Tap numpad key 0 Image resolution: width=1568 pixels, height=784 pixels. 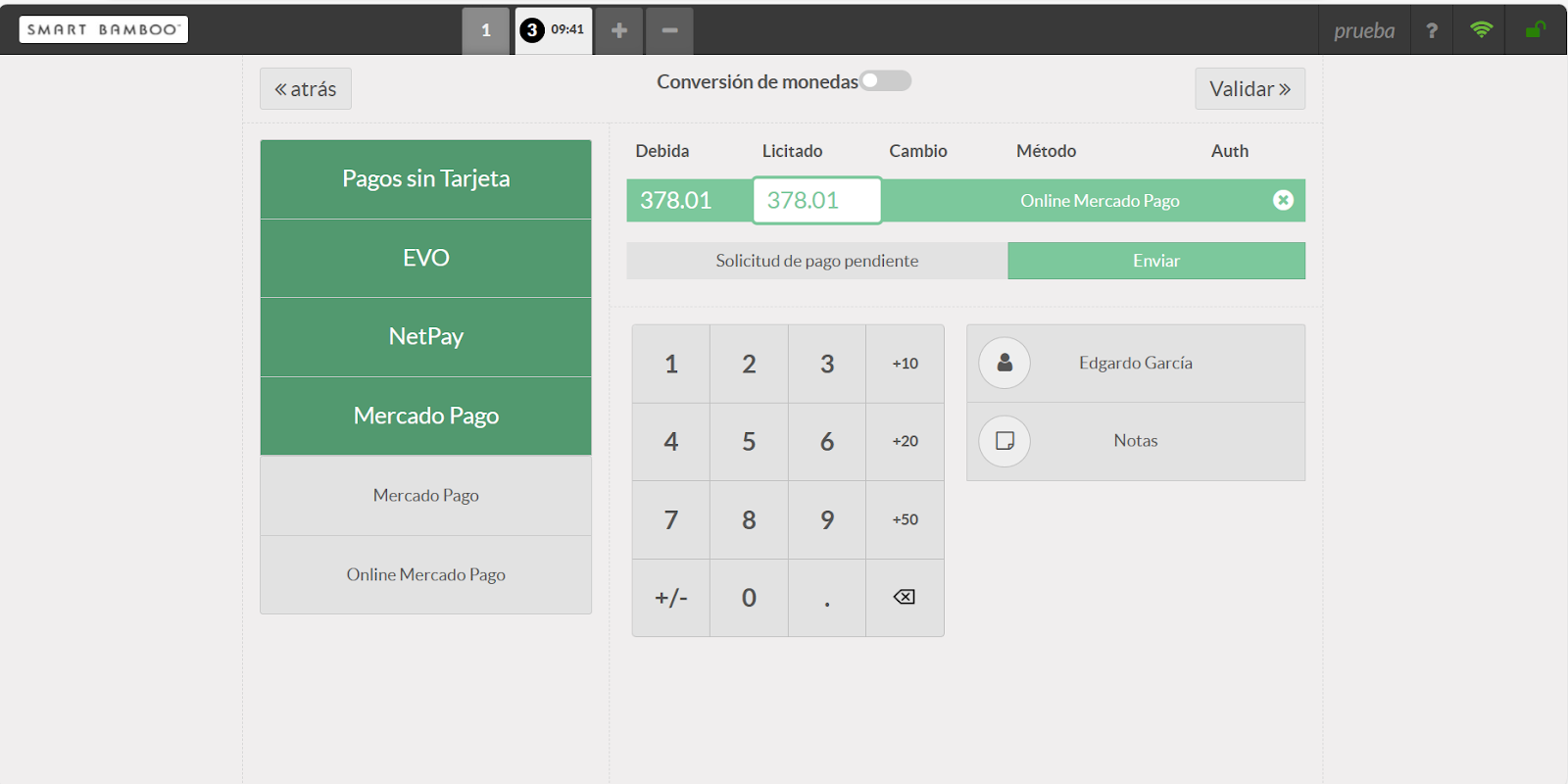point(749,598)
